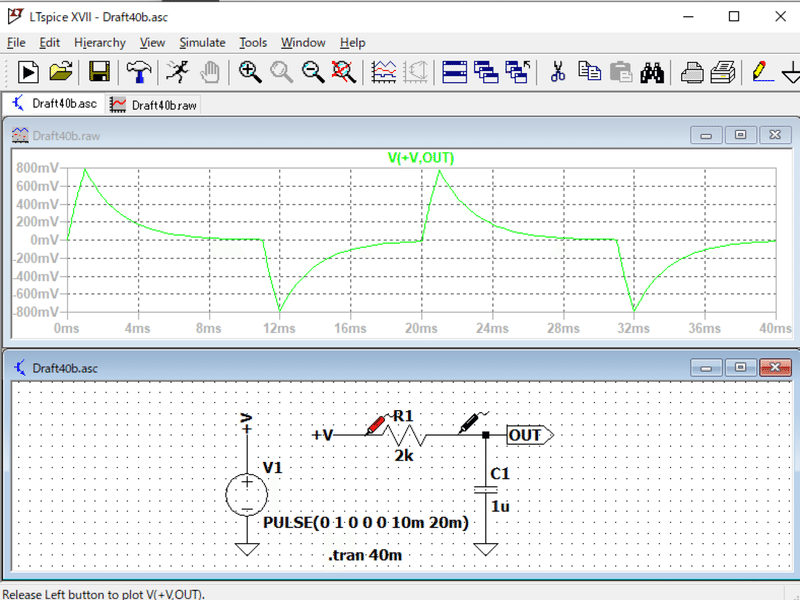Close the Draft40b.asc schematic window

775,367
